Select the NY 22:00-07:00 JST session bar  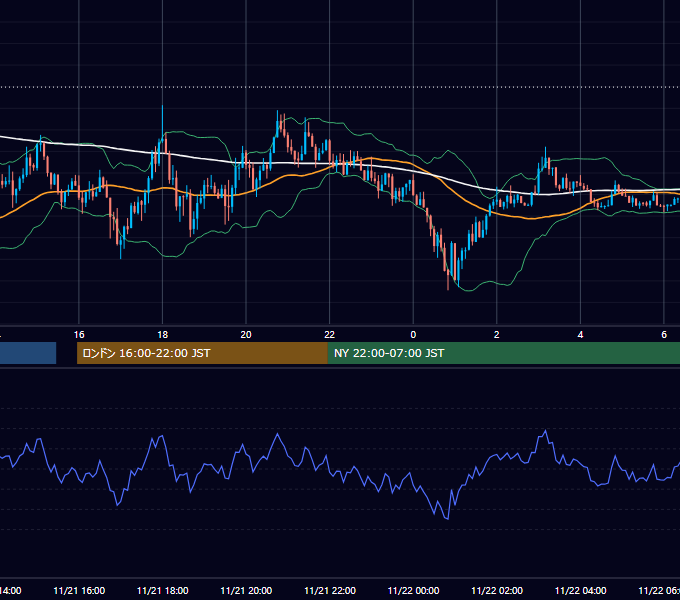click(503, 353)
